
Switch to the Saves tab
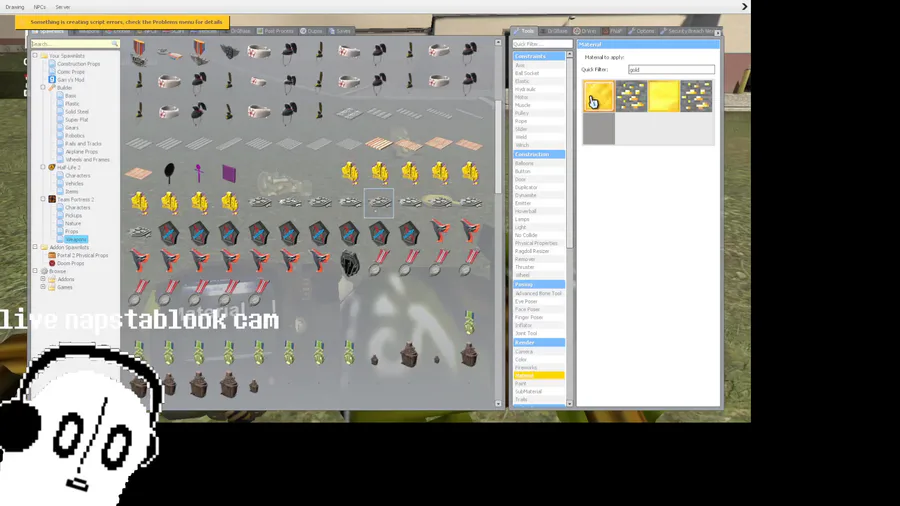[x=339, y=31]
